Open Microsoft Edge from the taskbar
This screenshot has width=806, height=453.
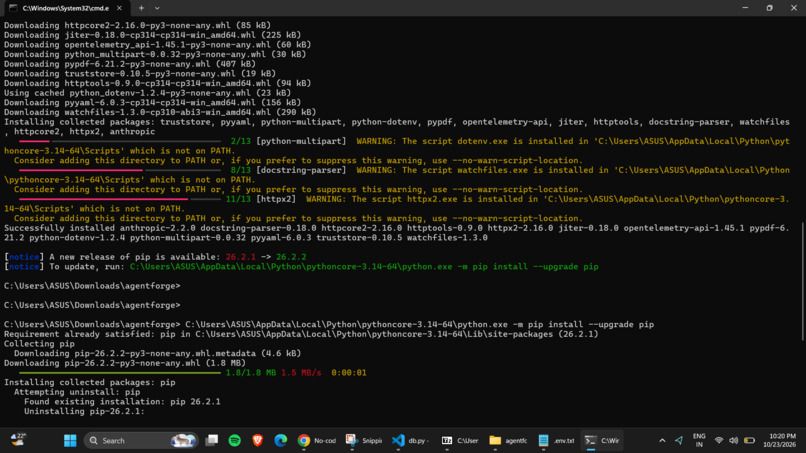[281, 440]
